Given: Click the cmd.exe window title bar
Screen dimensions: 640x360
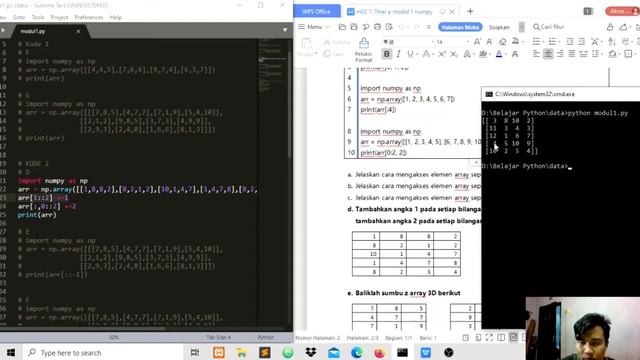Looking at the screenshot, I should point(561,94).
